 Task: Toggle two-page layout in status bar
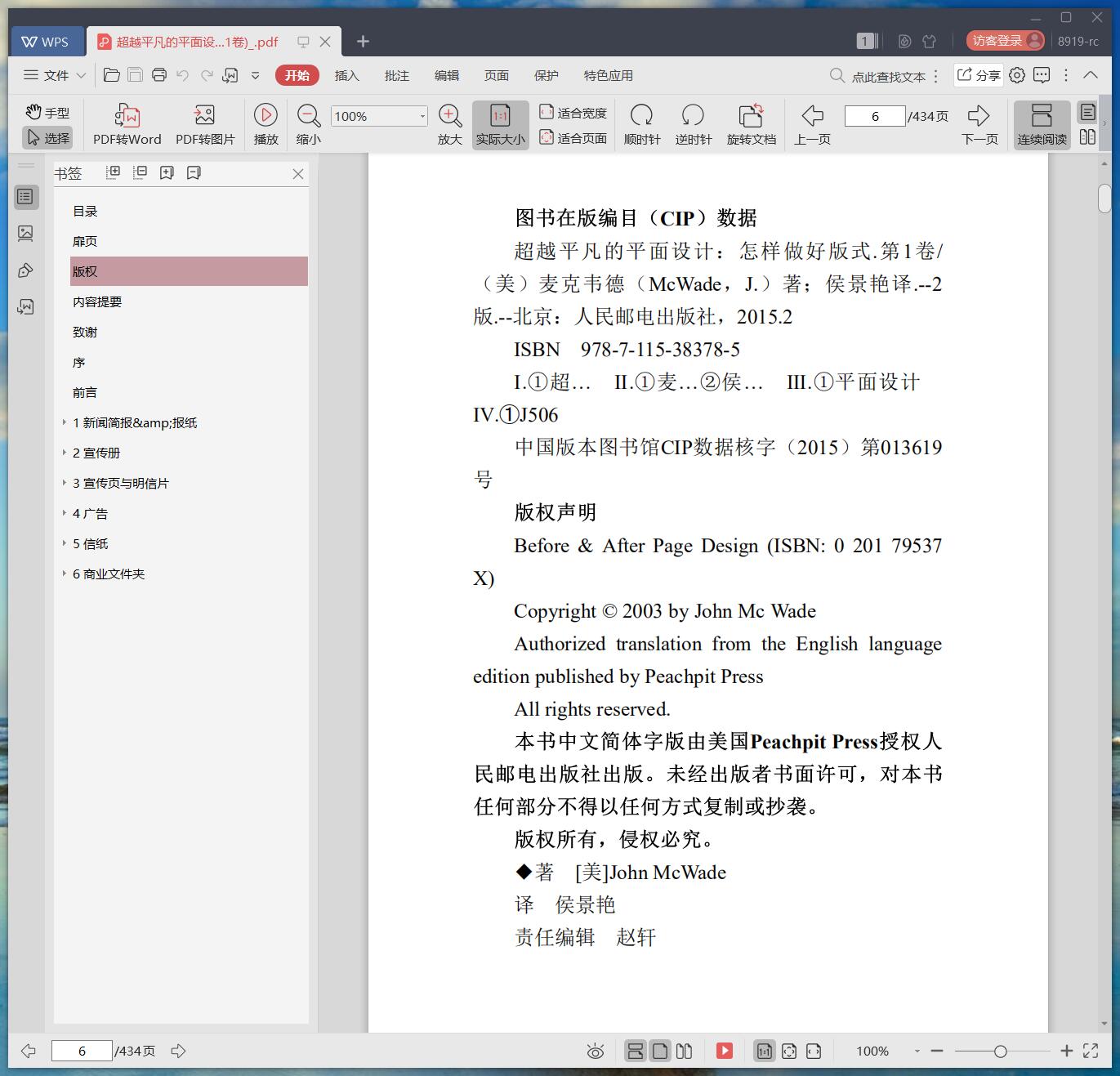click(685, 1051)
